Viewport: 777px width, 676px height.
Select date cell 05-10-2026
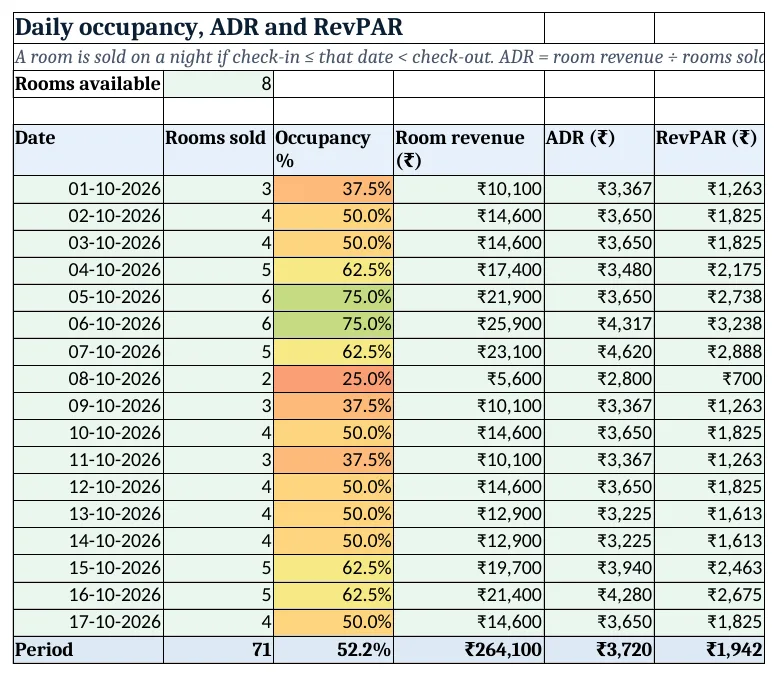pyautogui.click(x=88, y=297)
